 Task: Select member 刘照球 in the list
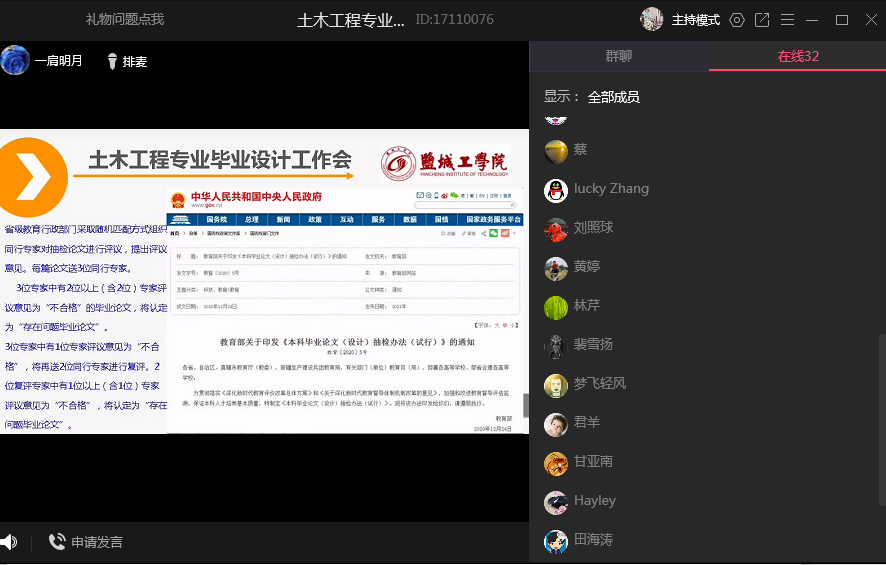pos(593,228)
